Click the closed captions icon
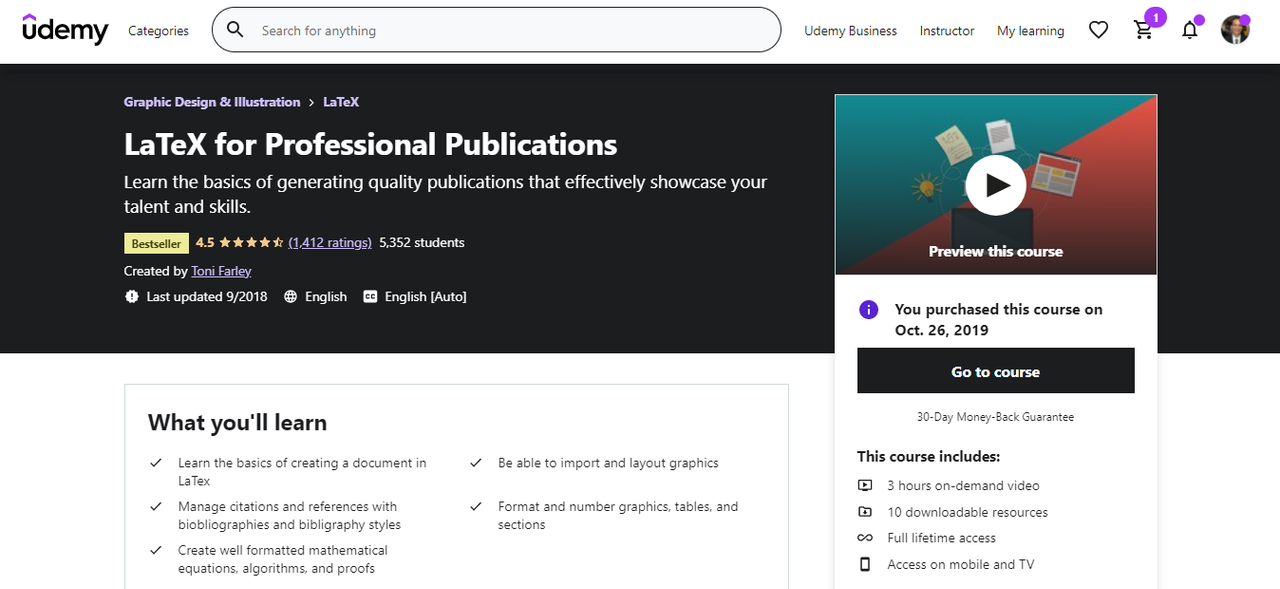 click(370, 297)
